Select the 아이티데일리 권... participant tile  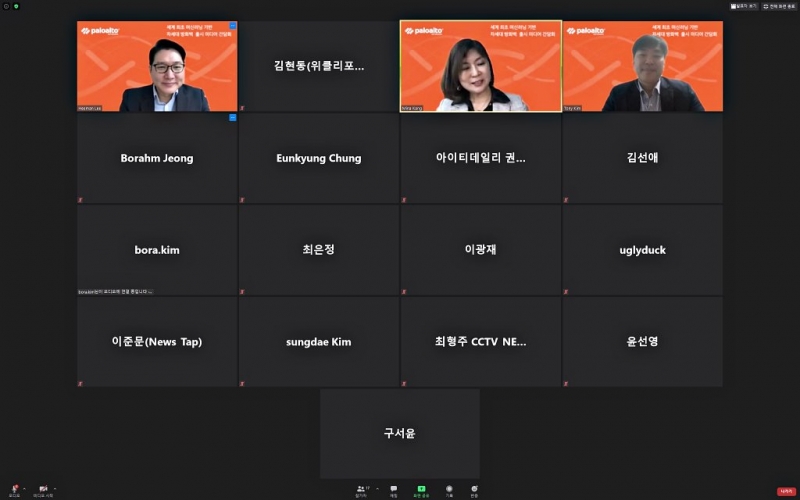point(481,158)
